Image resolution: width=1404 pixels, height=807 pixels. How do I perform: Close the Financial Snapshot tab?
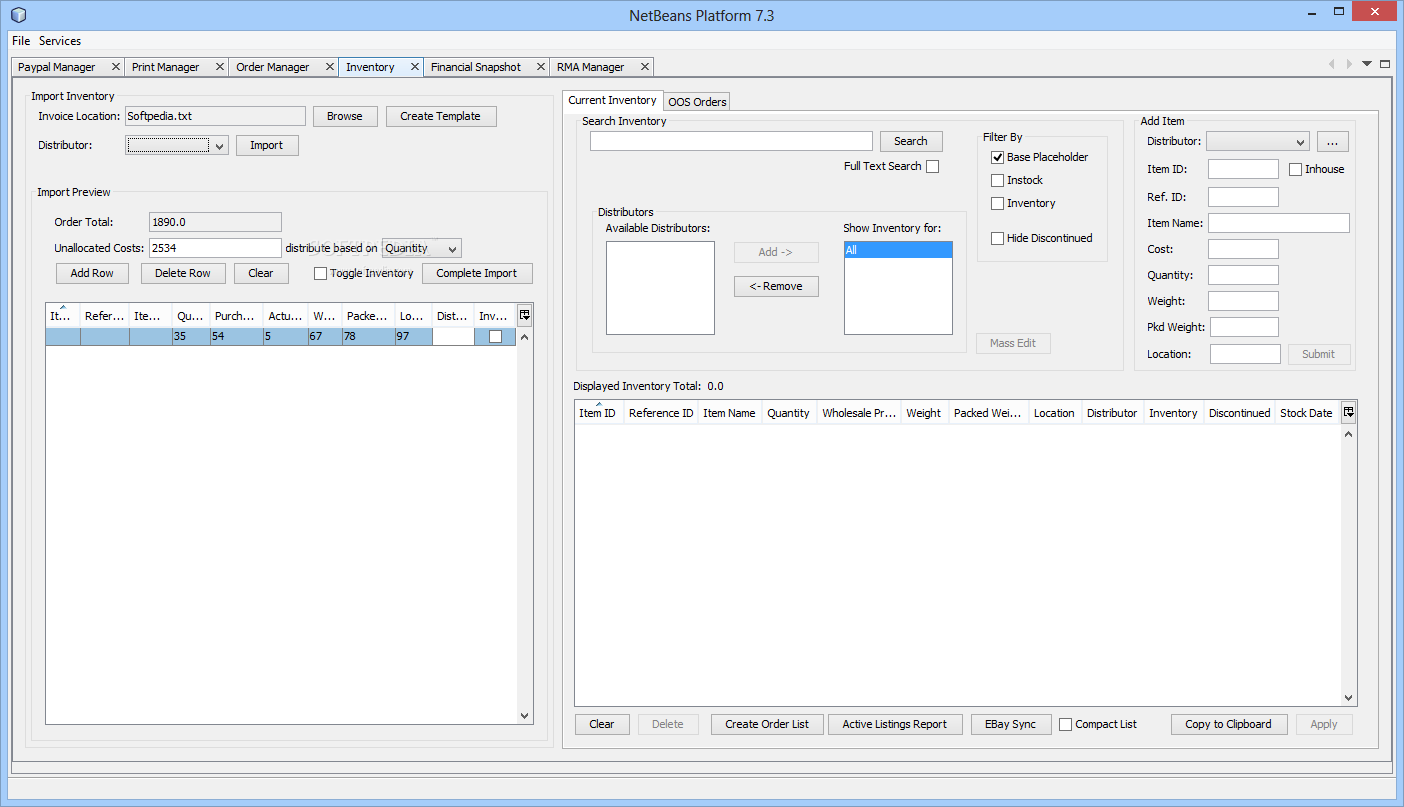coord(540,67)
